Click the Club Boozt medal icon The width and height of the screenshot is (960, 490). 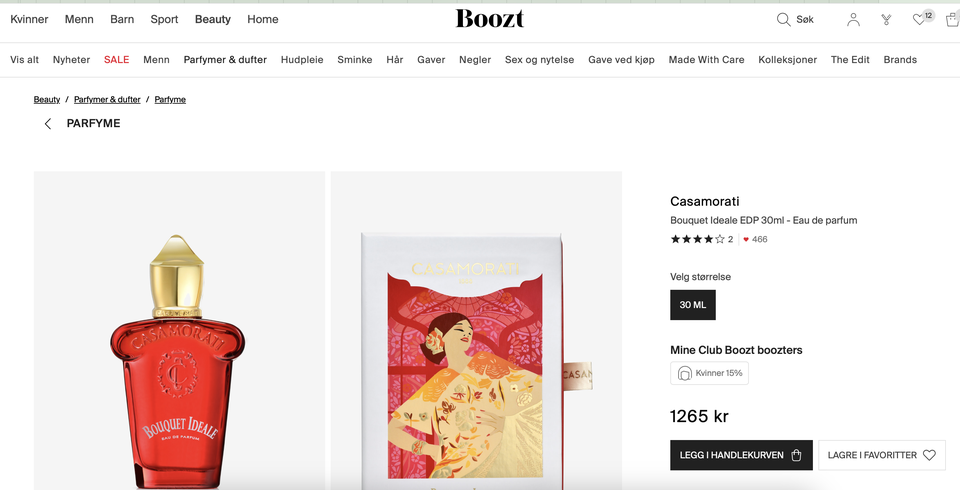coord(886,20)
